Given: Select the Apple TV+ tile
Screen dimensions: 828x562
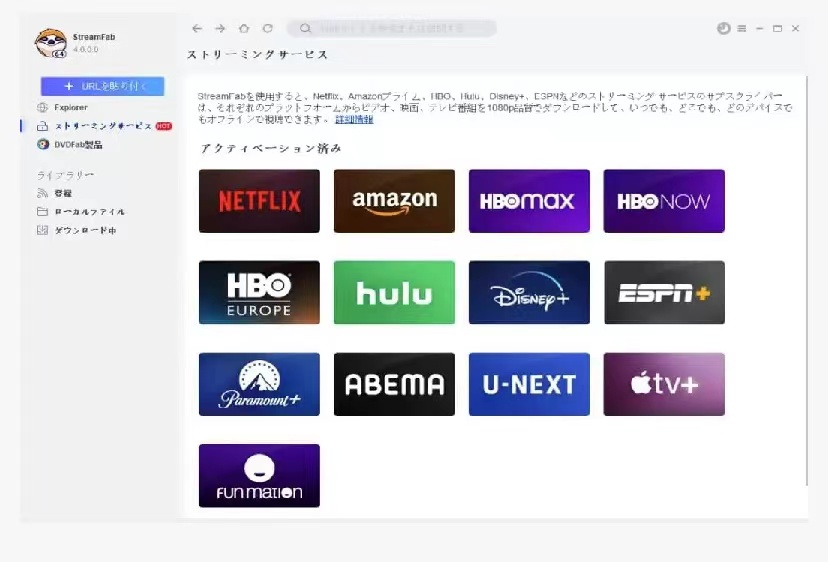Looking at the screenshot, I should coord(664,384).
